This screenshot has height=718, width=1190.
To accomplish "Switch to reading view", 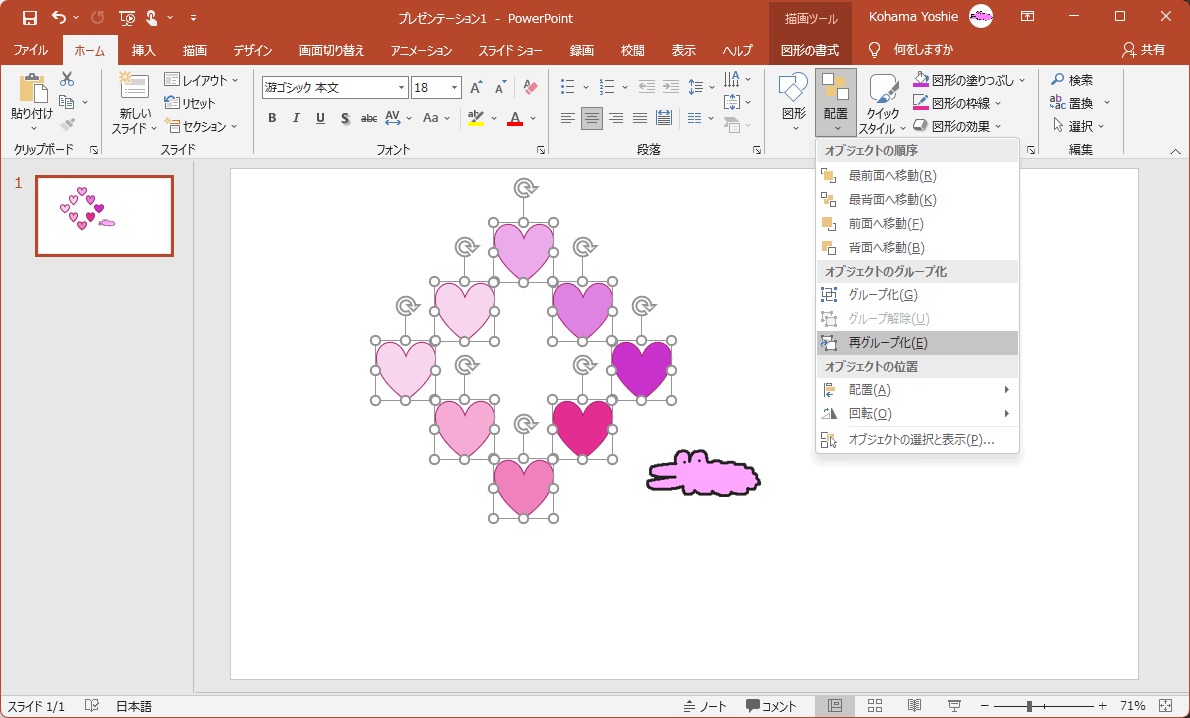I will (915, 706).
